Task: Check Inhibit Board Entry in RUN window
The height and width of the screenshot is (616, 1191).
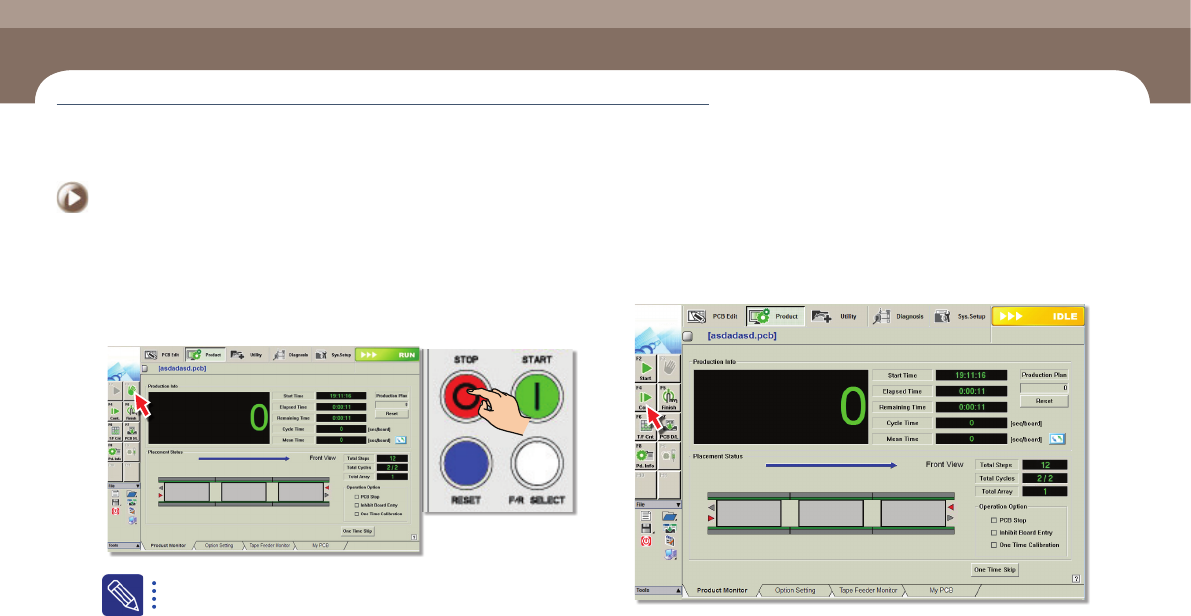Action: pos(356,505)
